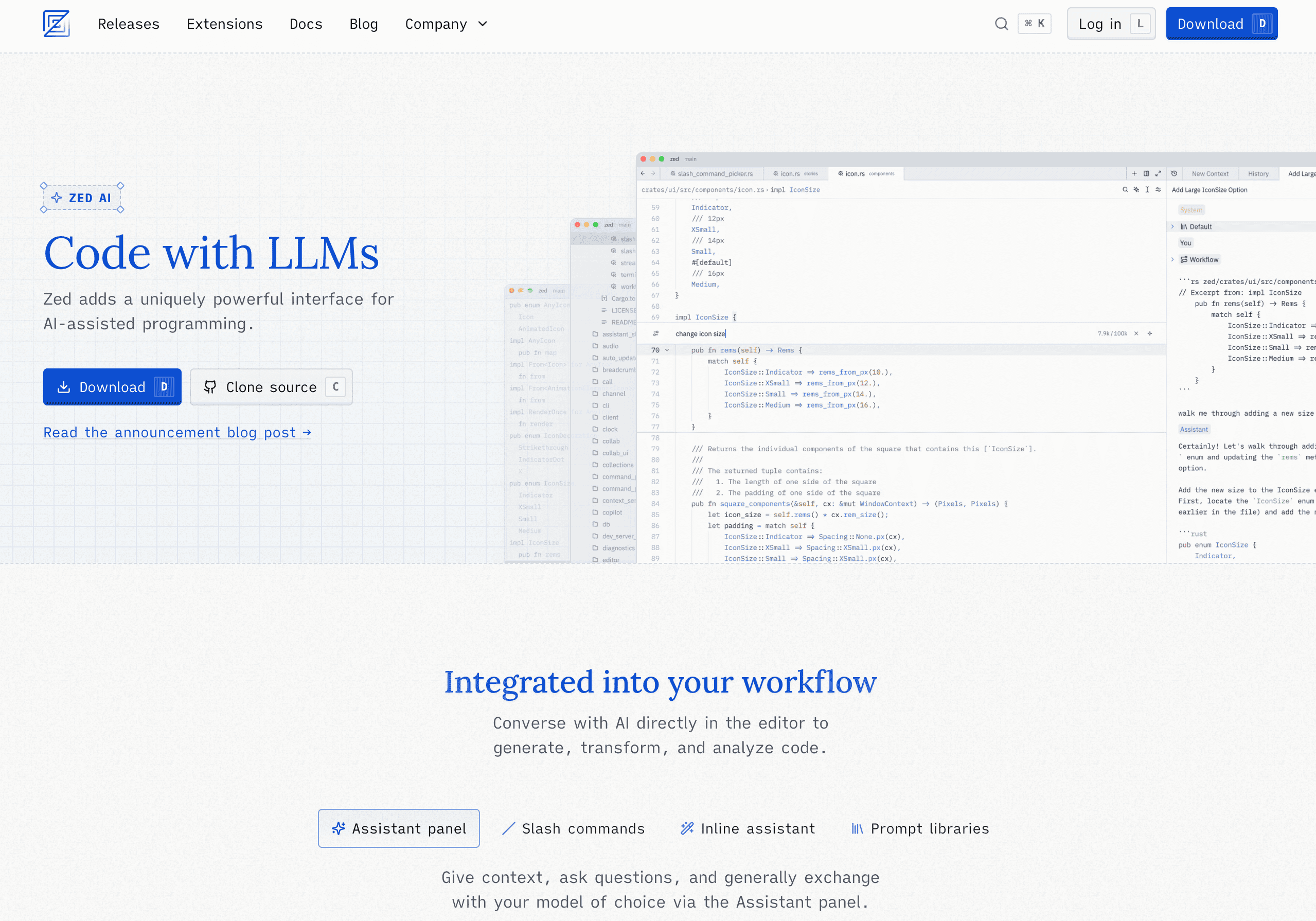Click the Zed AI icon in header
1316x921 pixels.
pos(56,22)
